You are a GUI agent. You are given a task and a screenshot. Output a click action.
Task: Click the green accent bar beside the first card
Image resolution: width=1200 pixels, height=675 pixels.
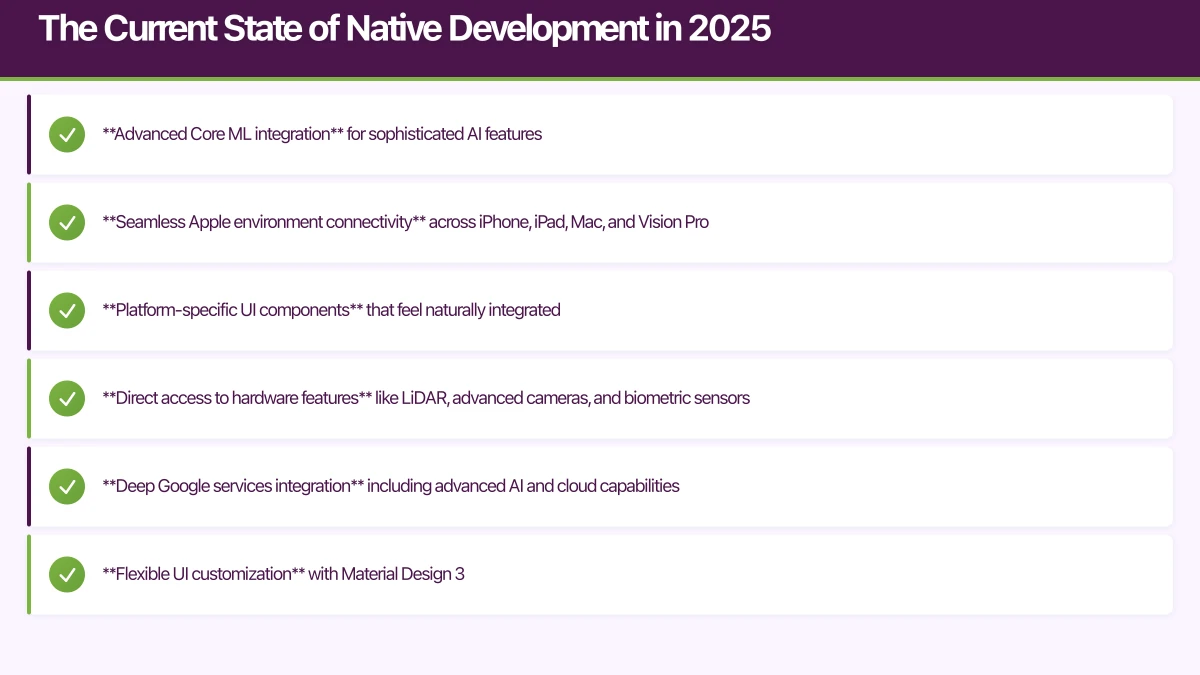click(x=29, y=134)
